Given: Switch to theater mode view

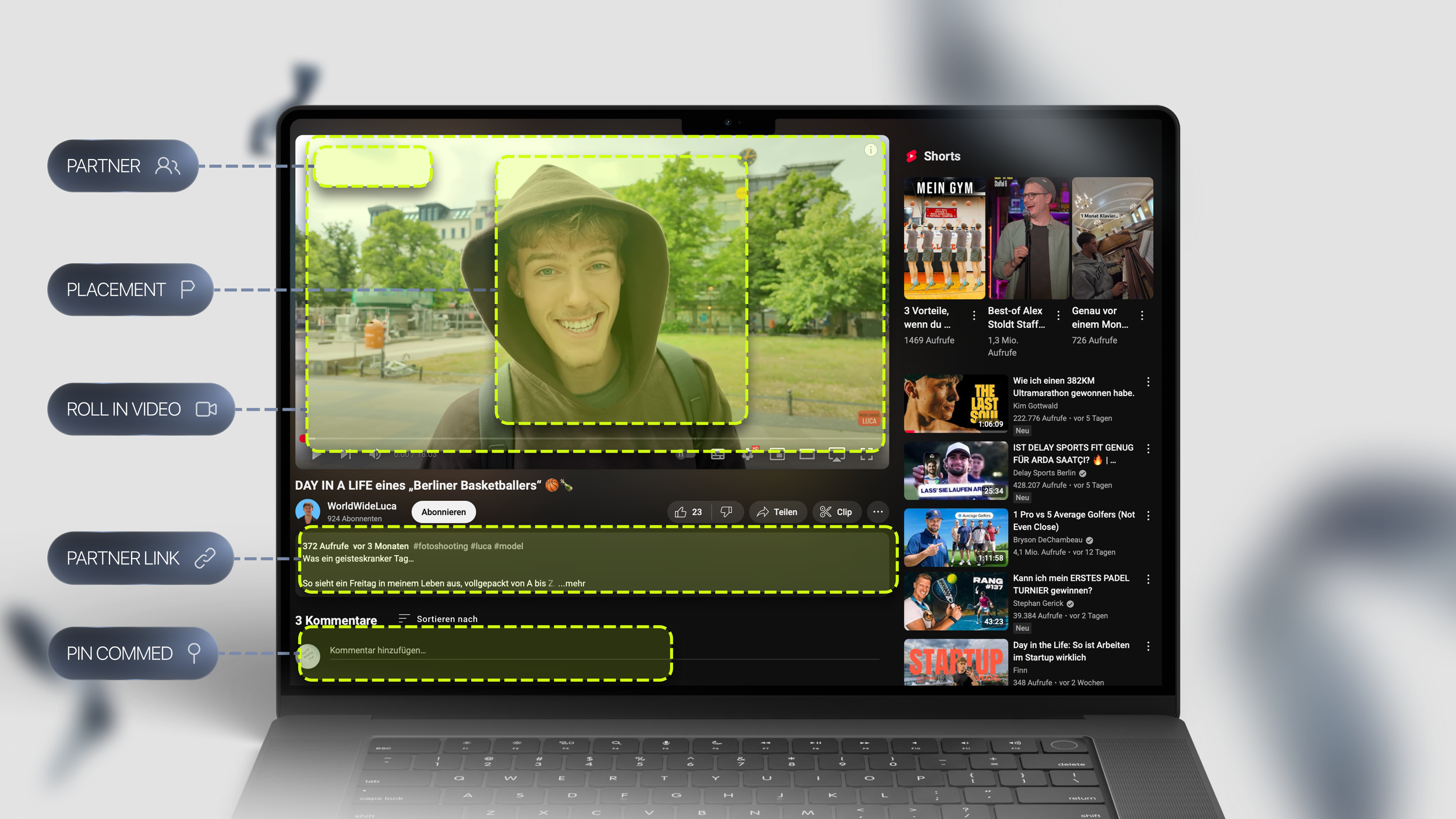Looking at the screenshot, I should click(x=807, y=455).
